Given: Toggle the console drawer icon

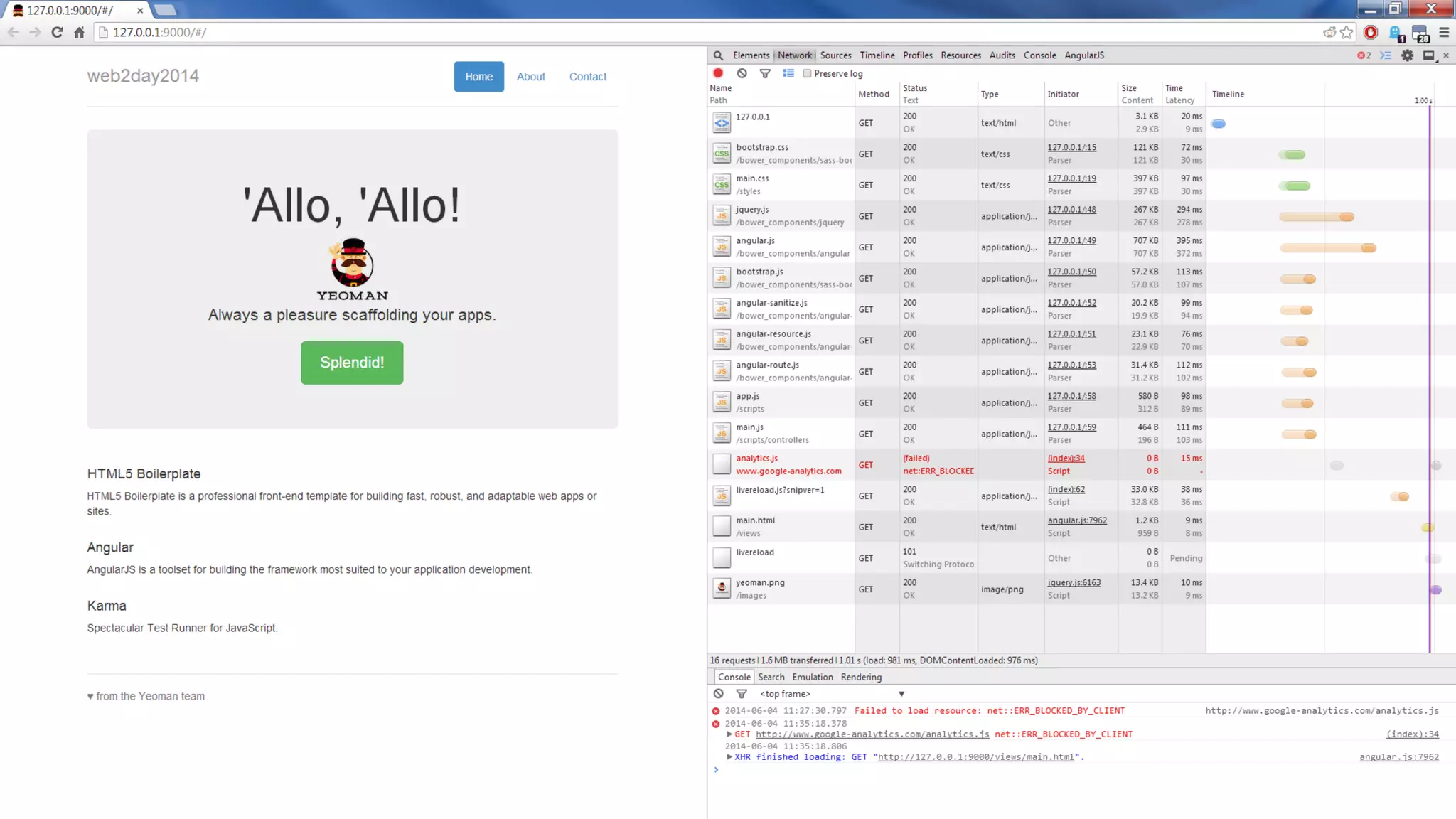Looking at the screenshot, I should click(x=1386, y=55).
